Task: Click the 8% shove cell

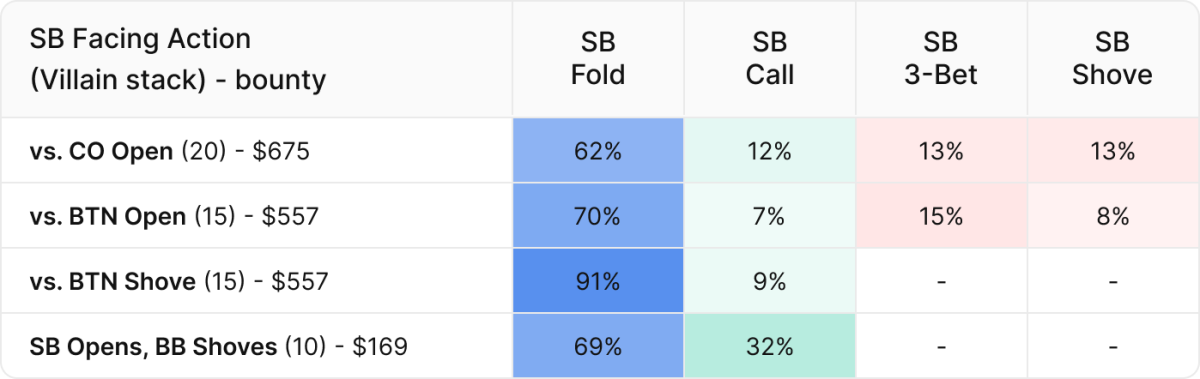Action: [x=1112, y=216]
